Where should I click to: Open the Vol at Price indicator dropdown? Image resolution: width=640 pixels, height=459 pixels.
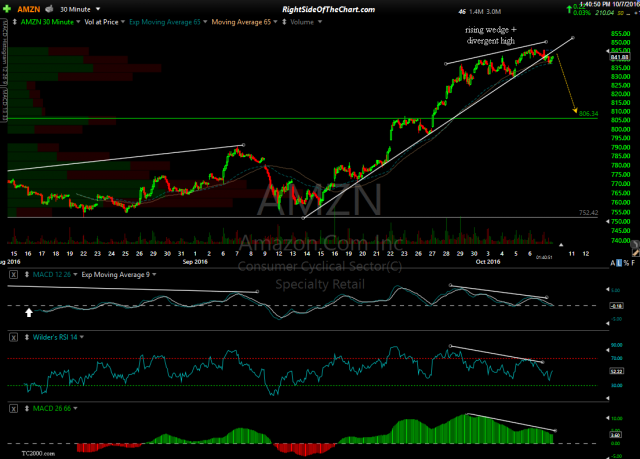(x=123, y=22)
